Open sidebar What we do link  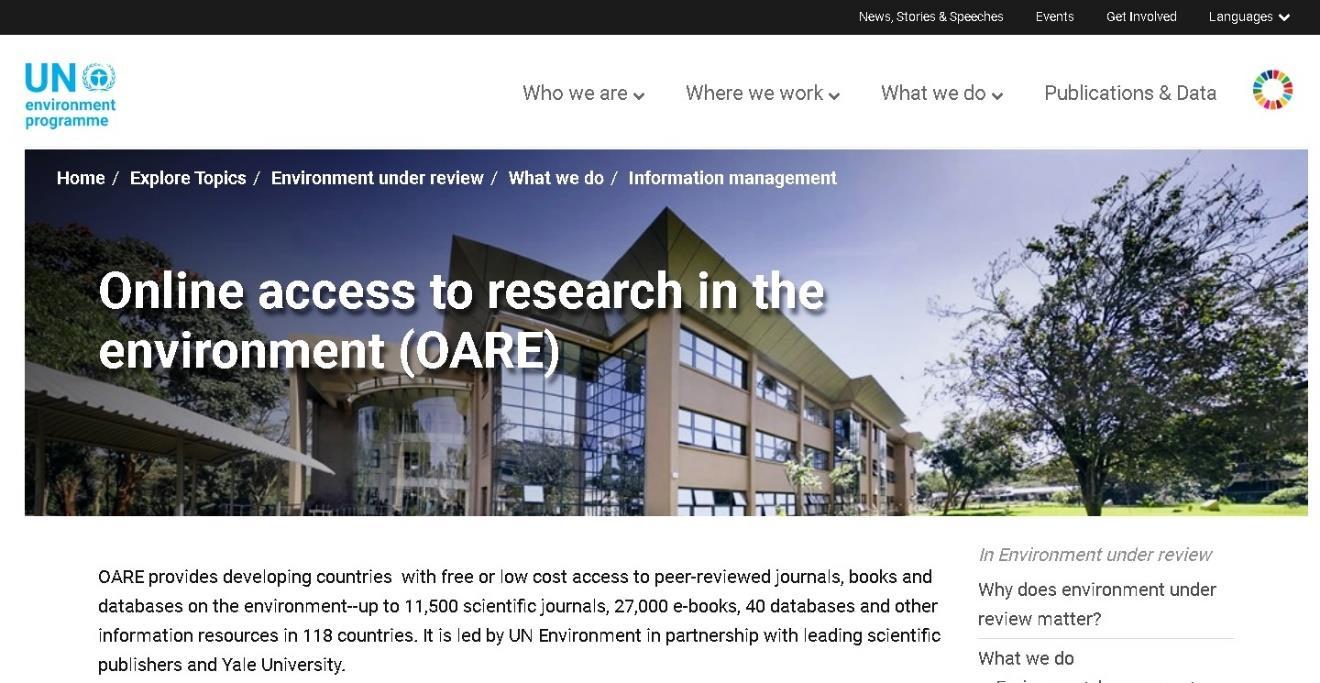pyautogui.click(x=1026, y=658)
